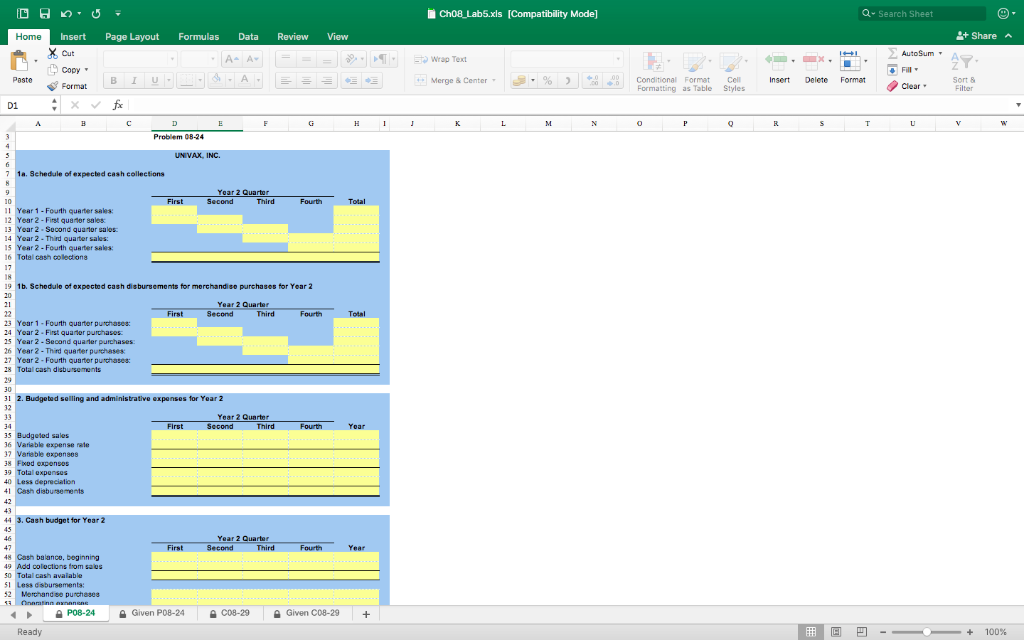Image resolution: width=1024 pixels, height=640 pixels.
Task: Open the View ribbon tab
Action: click(x=338, y=37)
